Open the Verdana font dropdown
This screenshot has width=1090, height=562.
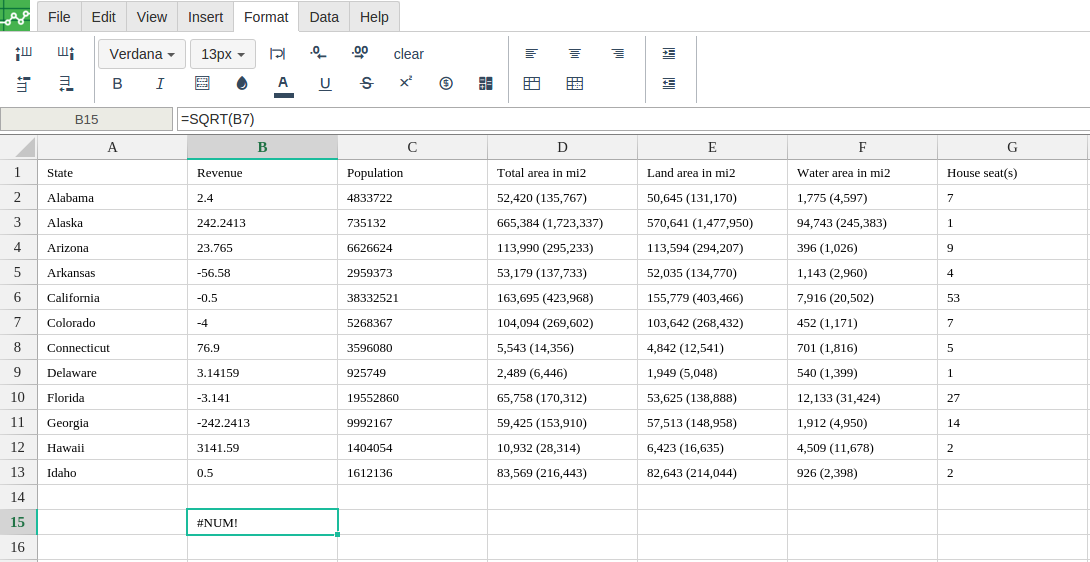pyautogui.click(x=142, y=54)
